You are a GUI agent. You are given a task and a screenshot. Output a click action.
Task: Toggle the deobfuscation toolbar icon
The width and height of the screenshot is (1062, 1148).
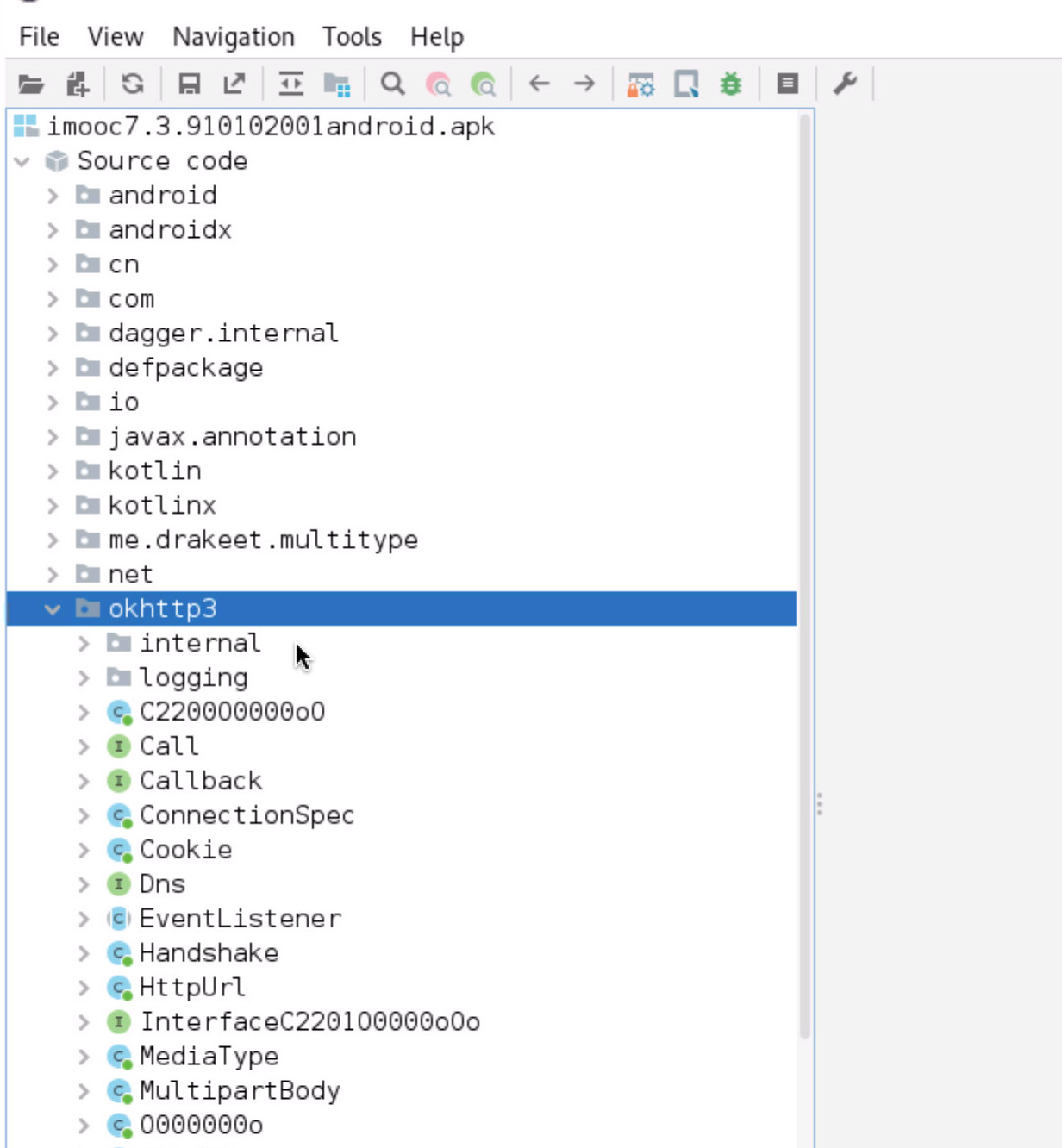640,84
